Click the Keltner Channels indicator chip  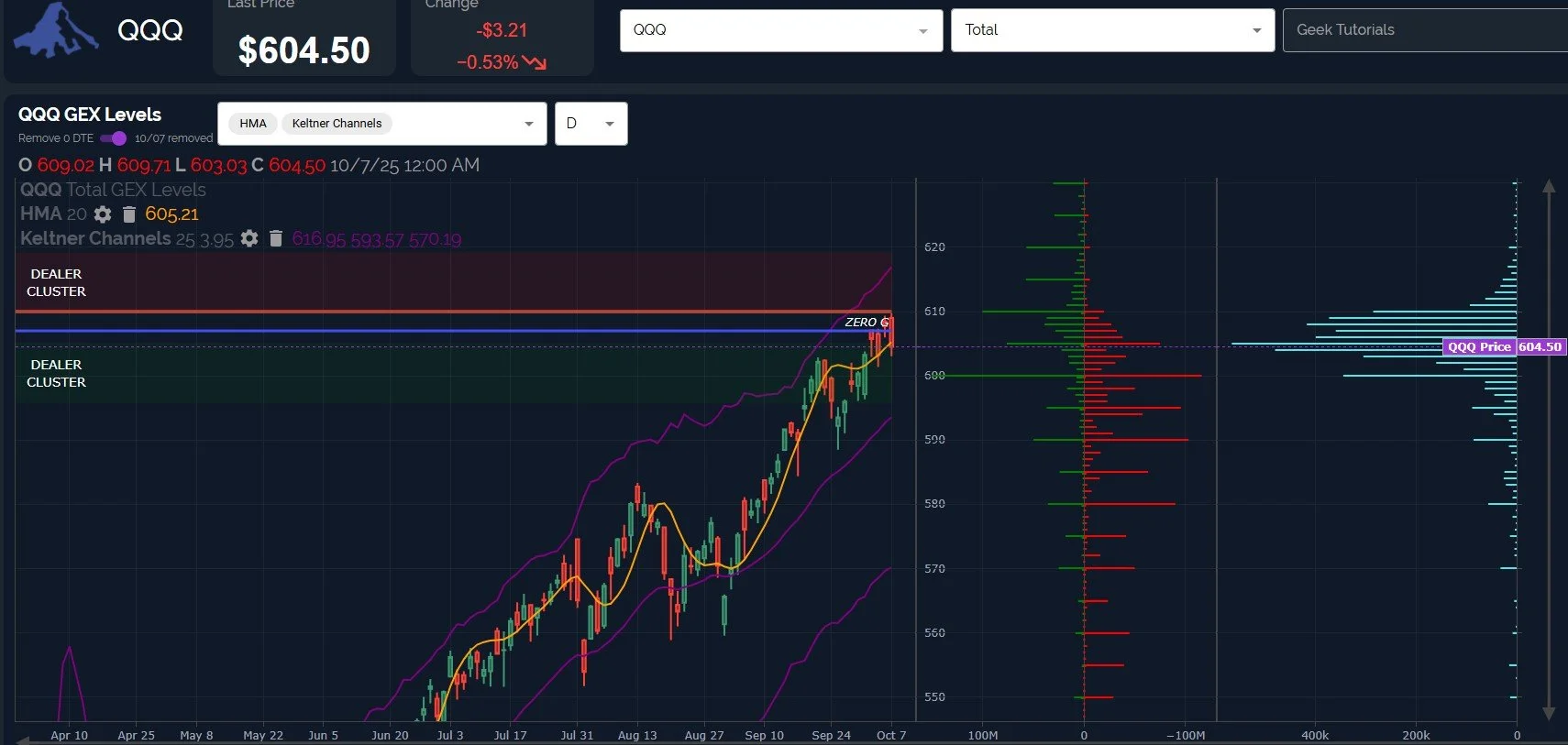click(x=337, y=124)
